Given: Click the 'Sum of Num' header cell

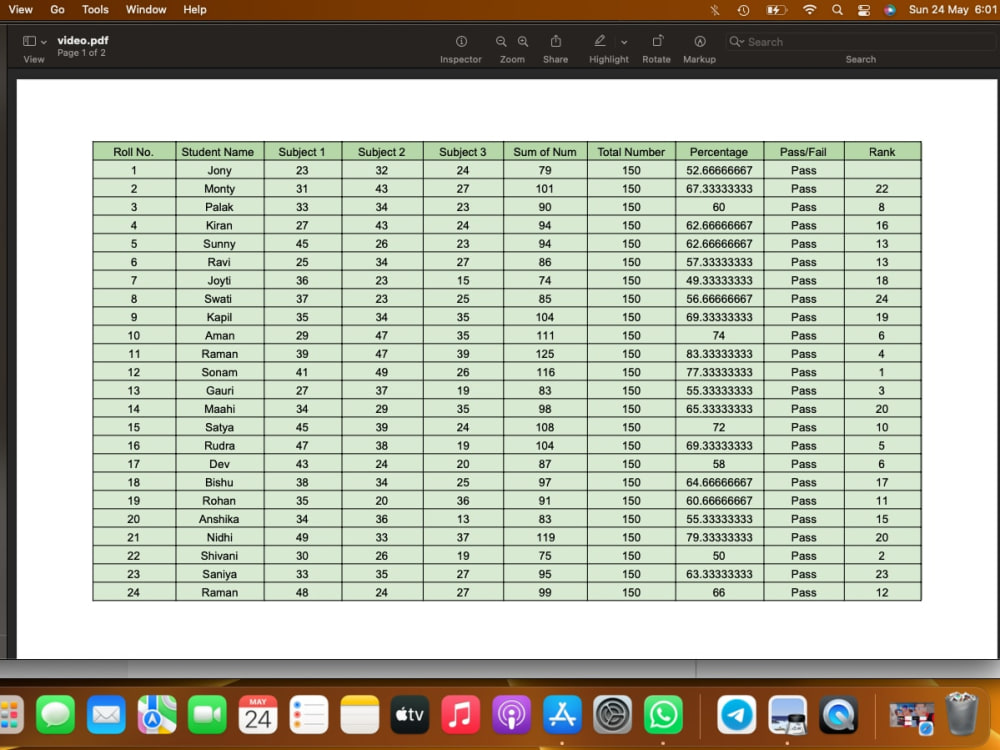Looking at the screenshot, I should tap(545, 152).
